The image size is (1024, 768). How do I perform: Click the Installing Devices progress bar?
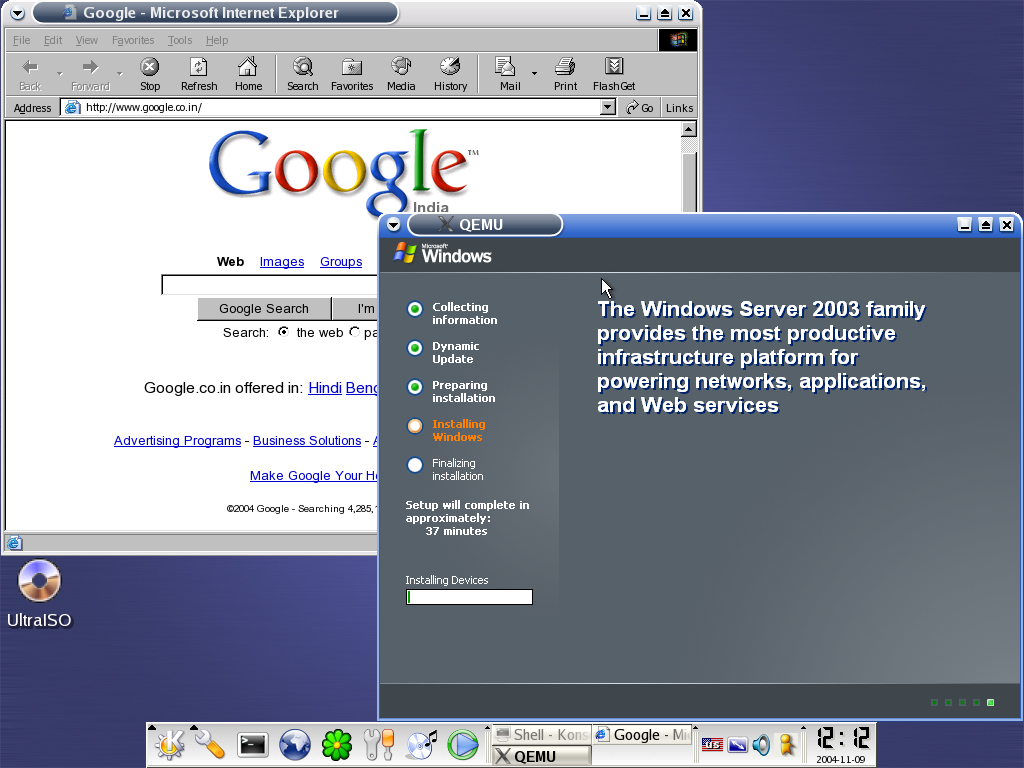[469, 597]
